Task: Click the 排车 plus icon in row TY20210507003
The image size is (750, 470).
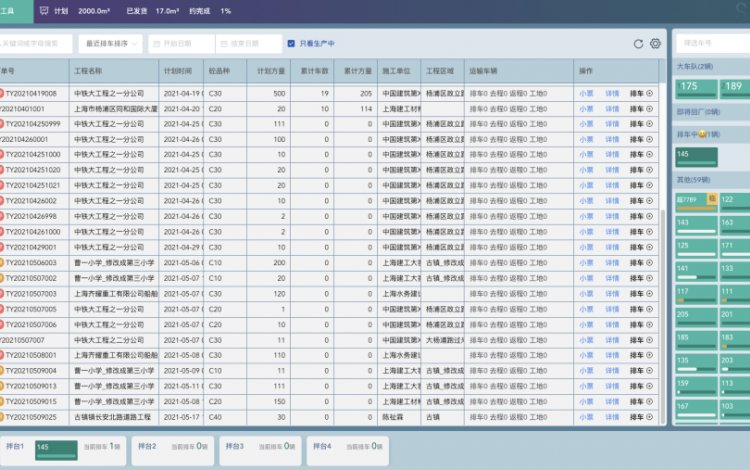Action: 650,294
